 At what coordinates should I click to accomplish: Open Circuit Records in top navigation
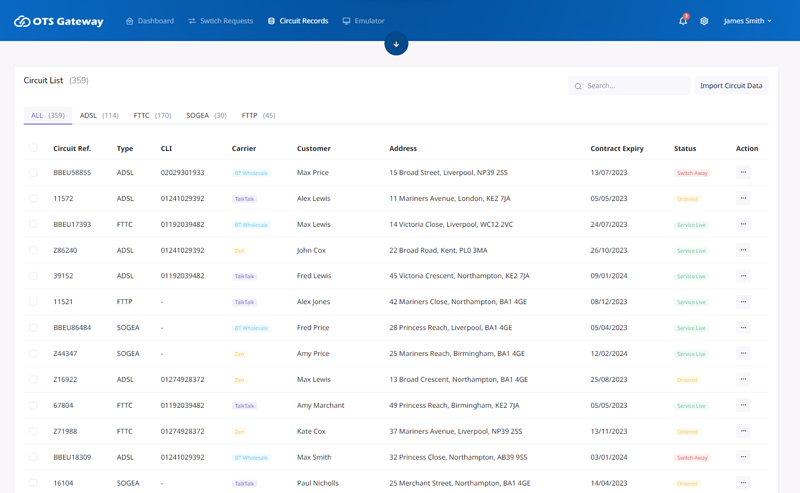pyautogui.click(x=298, y=21)
